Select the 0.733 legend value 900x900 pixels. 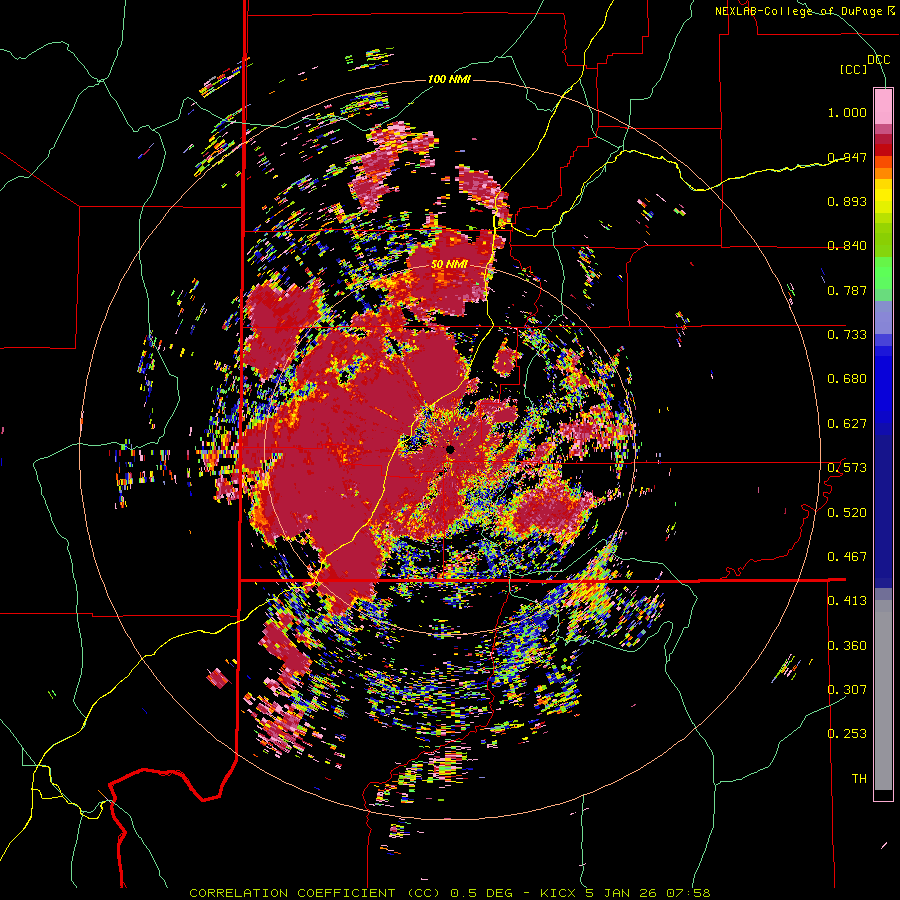click(x=847, y=335)
